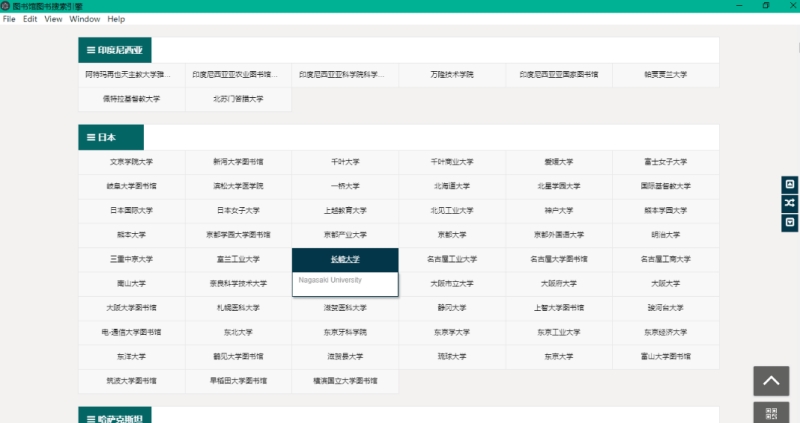Screen dimensions: 800x423
Task: Open 京都外国语大学 link
Action: click(x=559, y=235)
